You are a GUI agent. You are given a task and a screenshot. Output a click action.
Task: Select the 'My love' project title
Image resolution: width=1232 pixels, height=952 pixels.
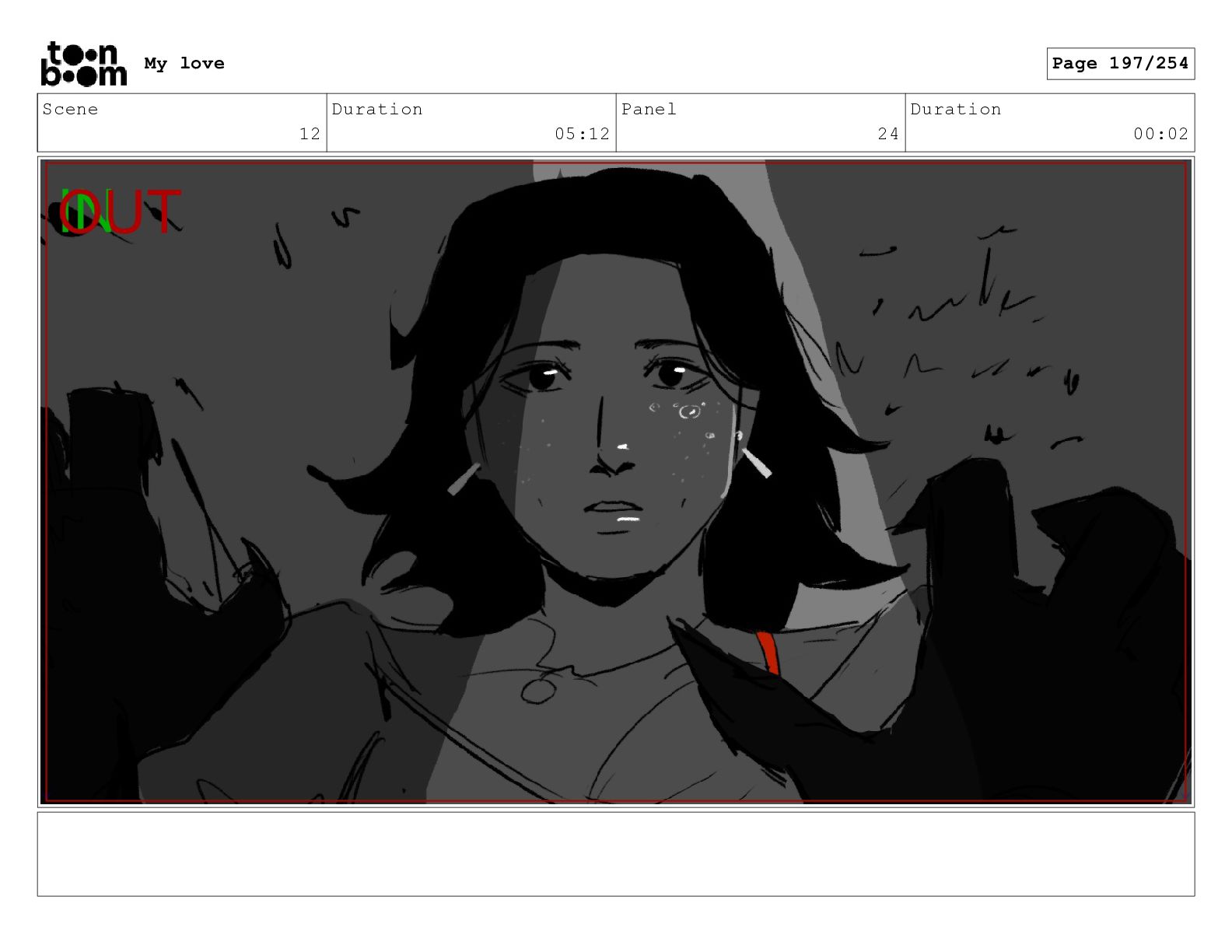click(x=184, y=64)
